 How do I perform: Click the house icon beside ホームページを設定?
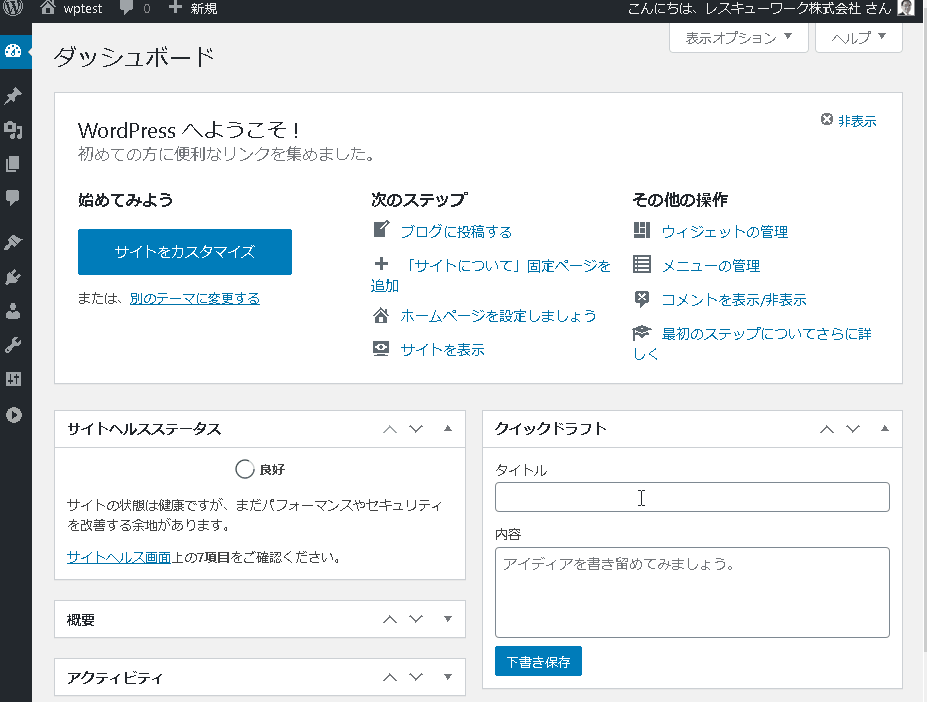pos(381,315)
